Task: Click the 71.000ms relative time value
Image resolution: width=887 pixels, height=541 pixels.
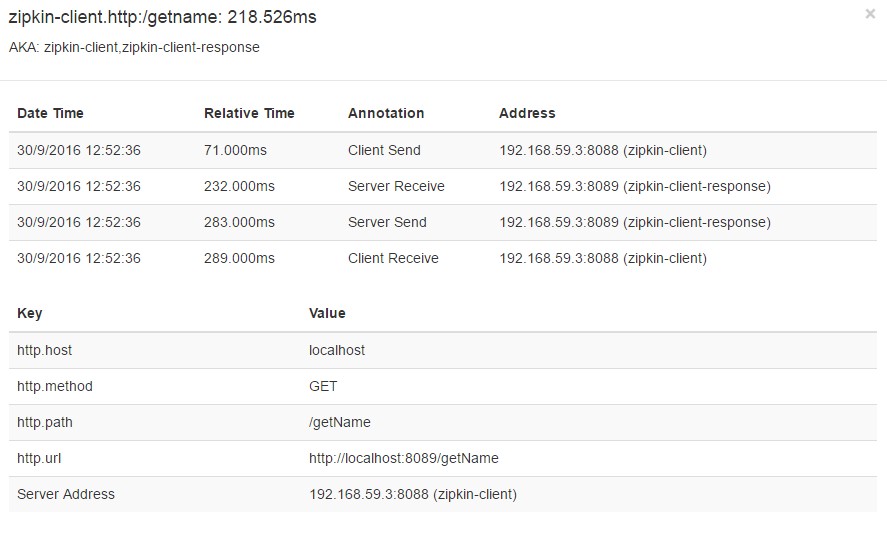Action: (x=235, y=151)
